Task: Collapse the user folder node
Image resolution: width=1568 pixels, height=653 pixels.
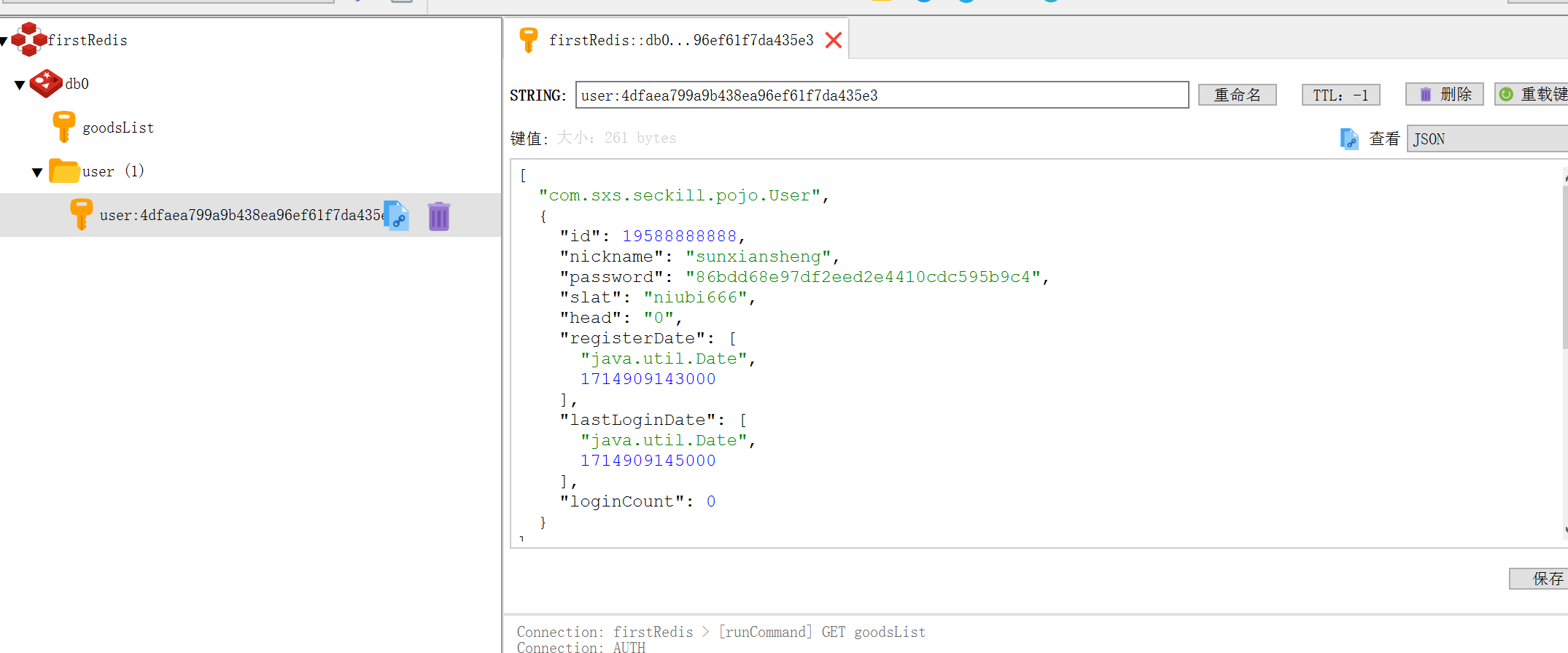Action: coord(37,173)
